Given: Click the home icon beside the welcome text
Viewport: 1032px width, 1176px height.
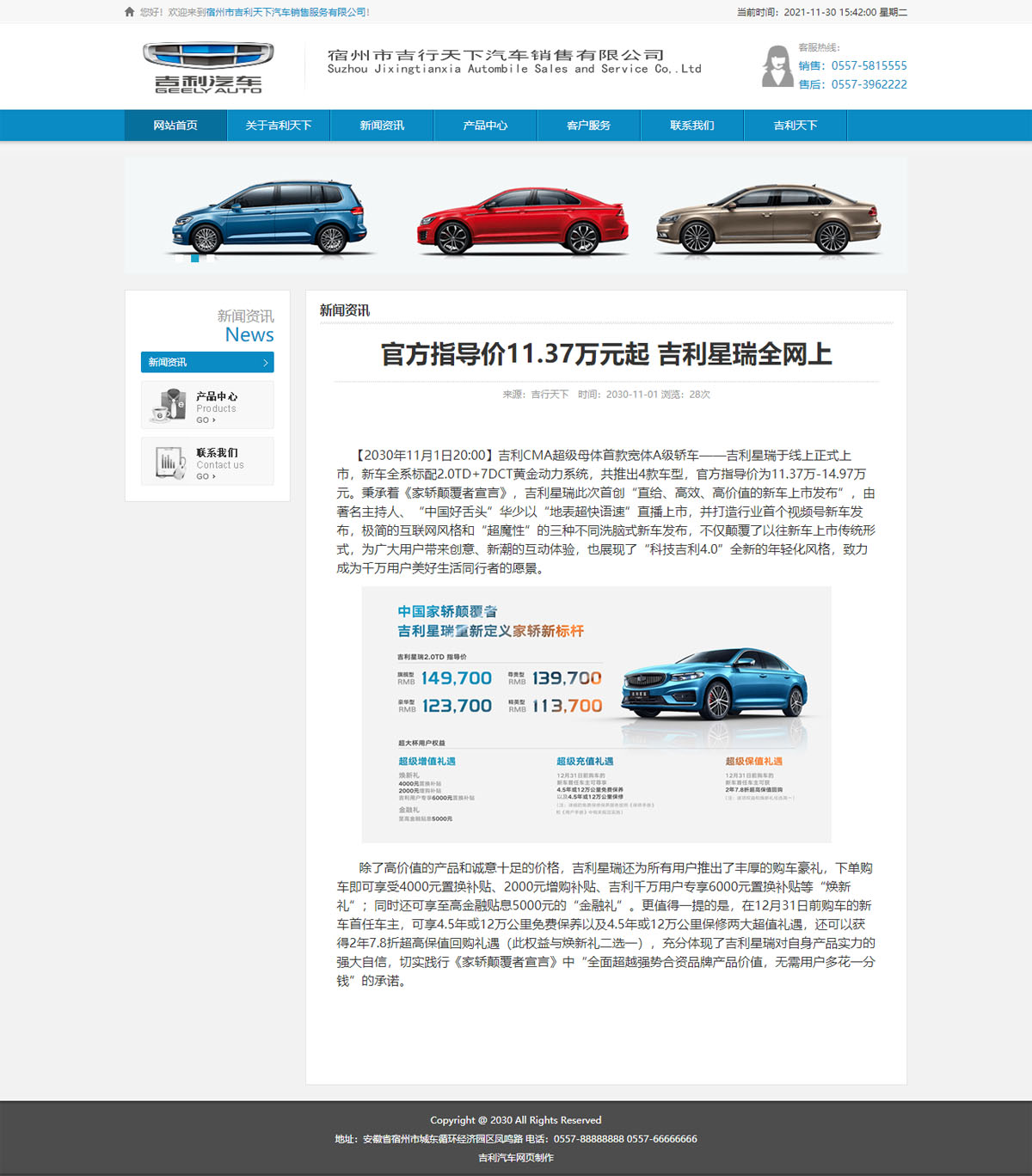Looking at the screenshot, I should (x=130, y=12).
